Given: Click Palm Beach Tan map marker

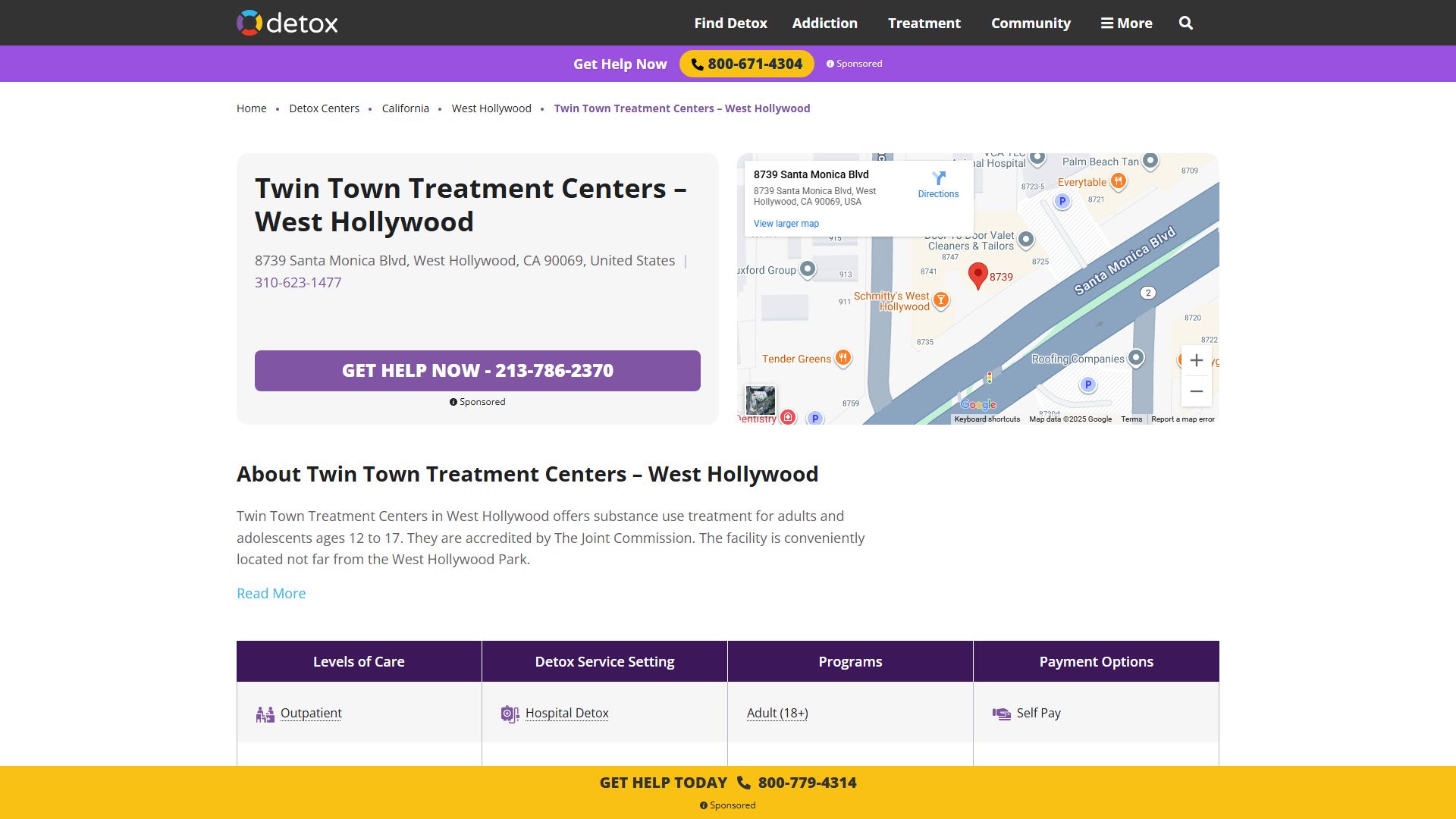Looking at the screenshot, I should click(1150, 161).
